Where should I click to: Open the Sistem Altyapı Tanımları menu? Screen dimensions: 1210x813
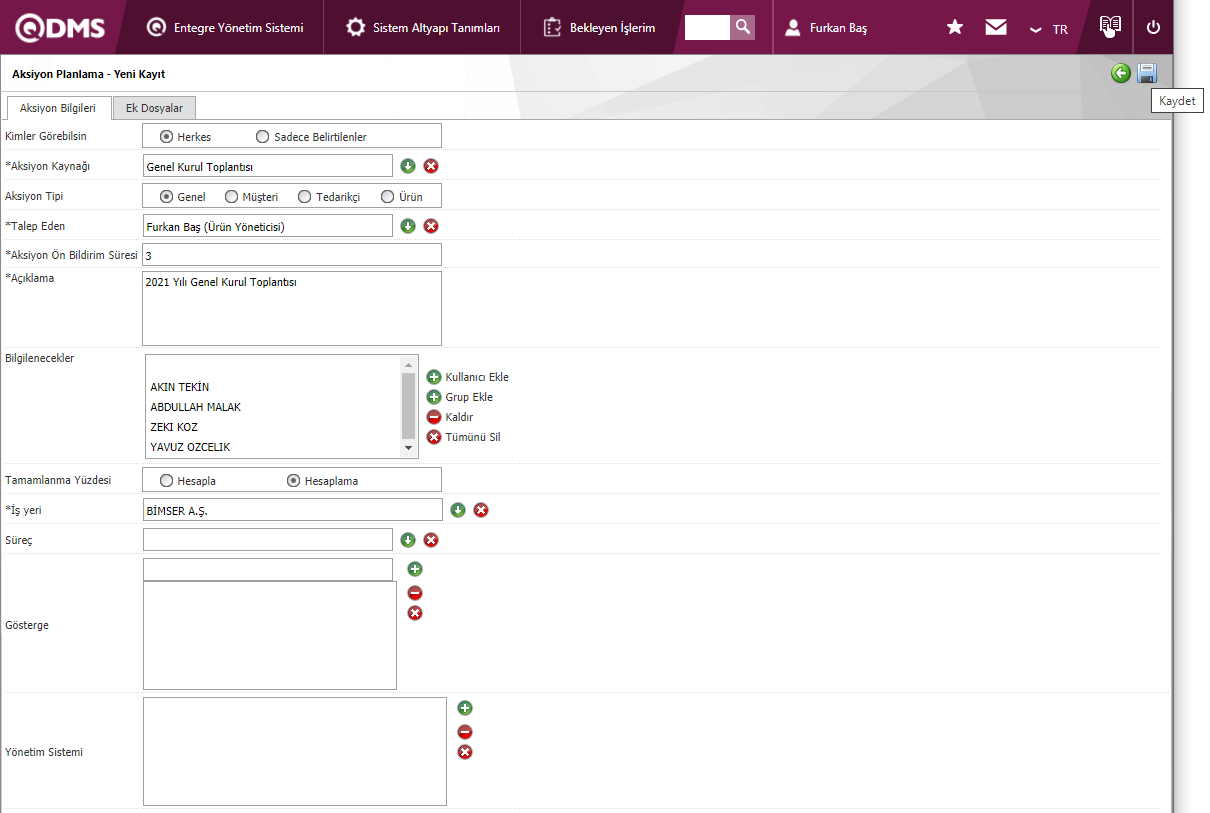click(x=423, y=28)
